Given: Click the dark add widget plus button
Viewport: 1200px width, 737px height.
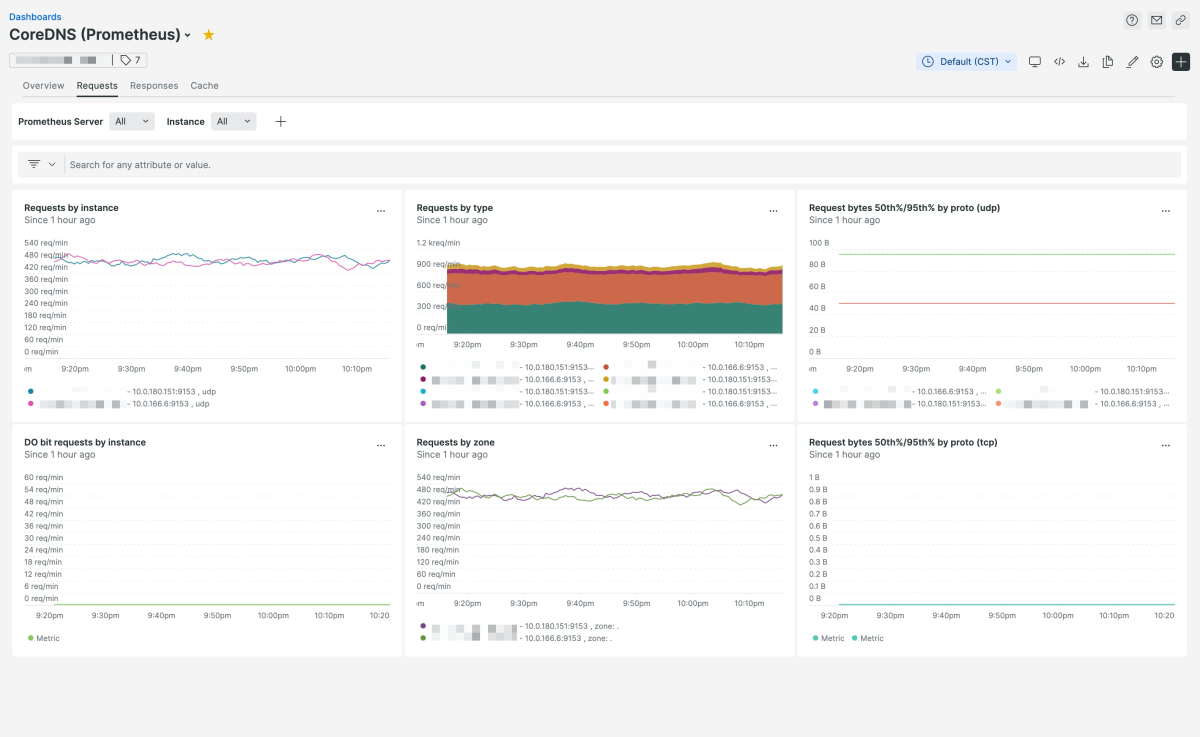Looking at the screenshot, I should coord(1180,62).
